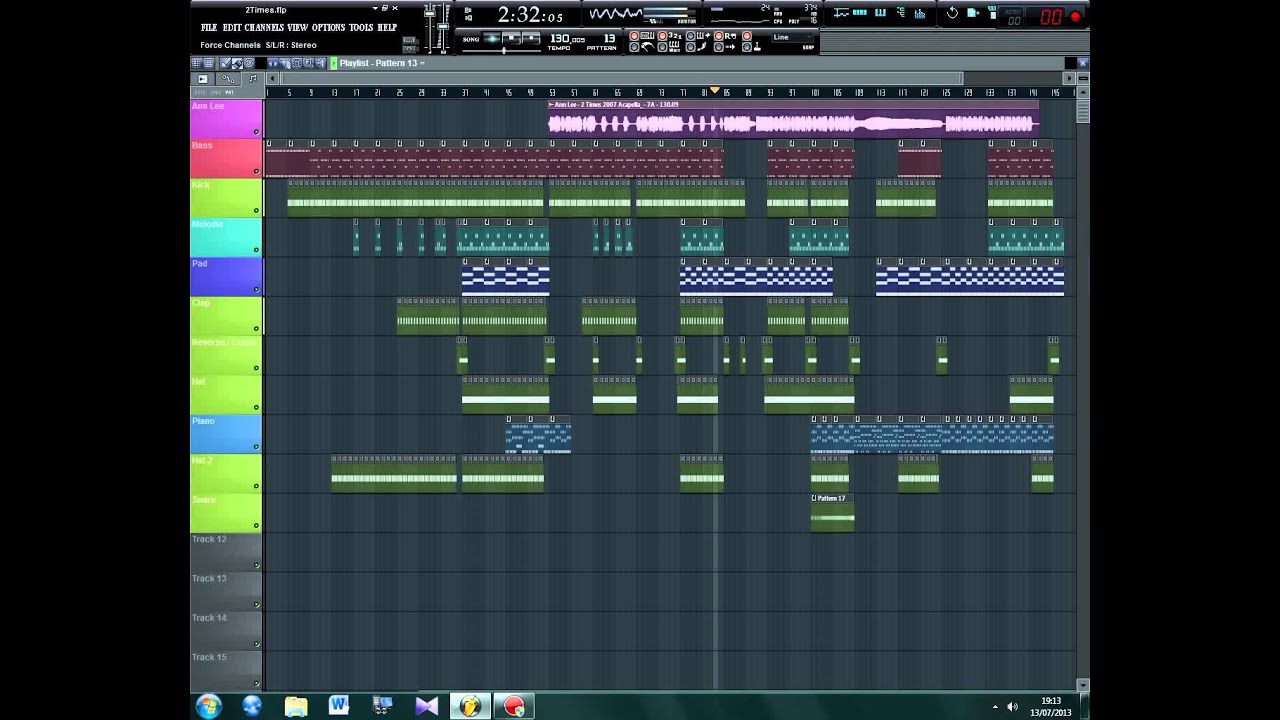Click the Pattern 17 clip on Snare track

pos(832,512)
